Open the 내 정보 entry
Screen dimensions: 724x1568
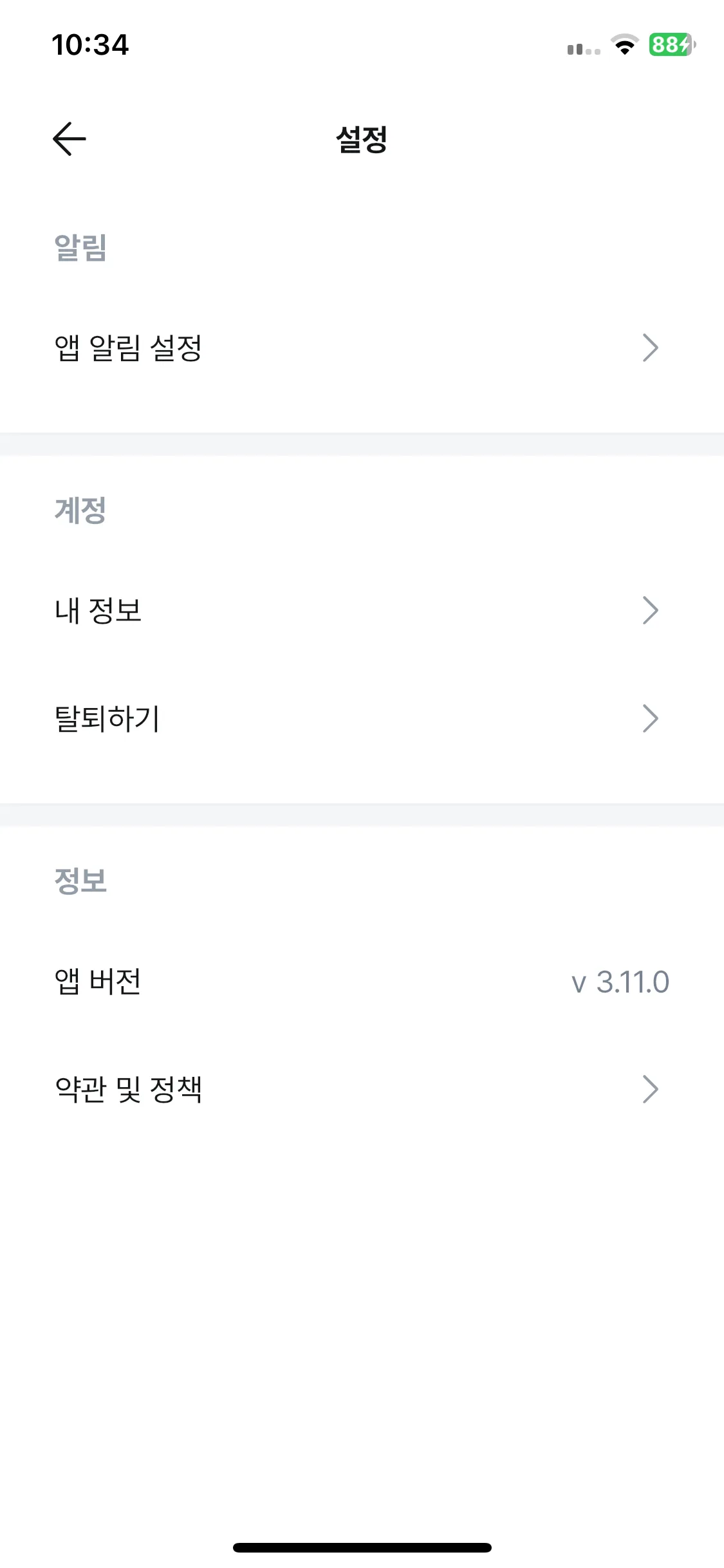(x=362, y=610)
